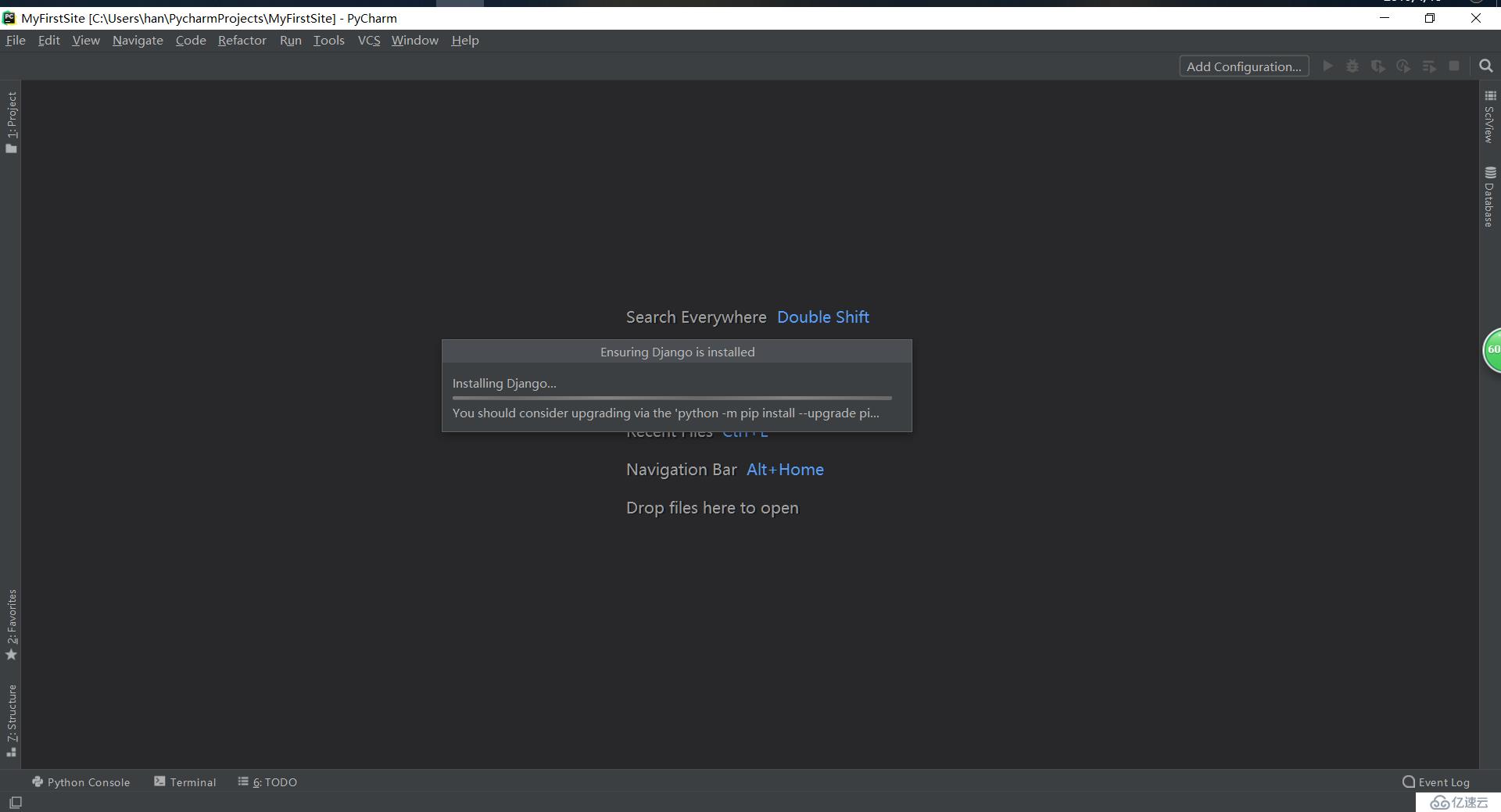Screen dimensions: 1501x812
Task: Click the Alt+Home shortcut hint
Action: tap(785, 470)
